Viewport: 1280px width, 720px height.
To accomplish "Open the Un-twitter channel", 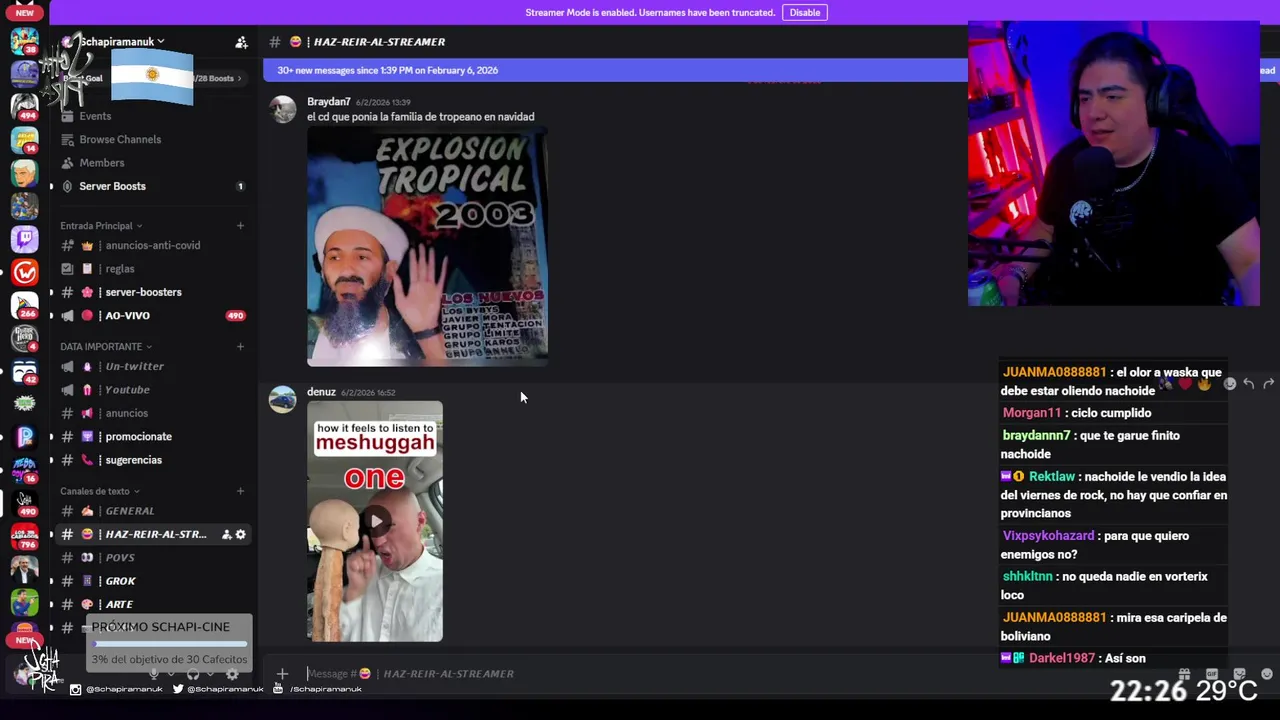I will (150, 366).
